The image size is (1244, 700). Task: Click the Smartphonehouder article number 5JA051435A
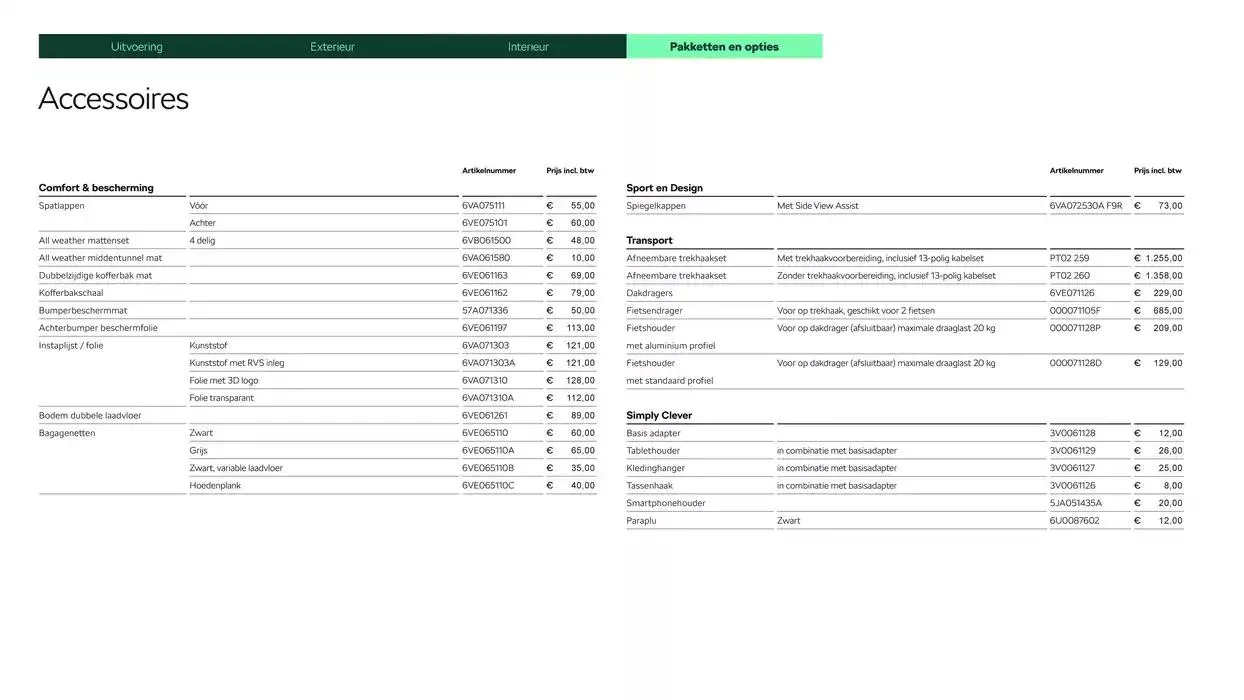click(x=1076, y=502)
